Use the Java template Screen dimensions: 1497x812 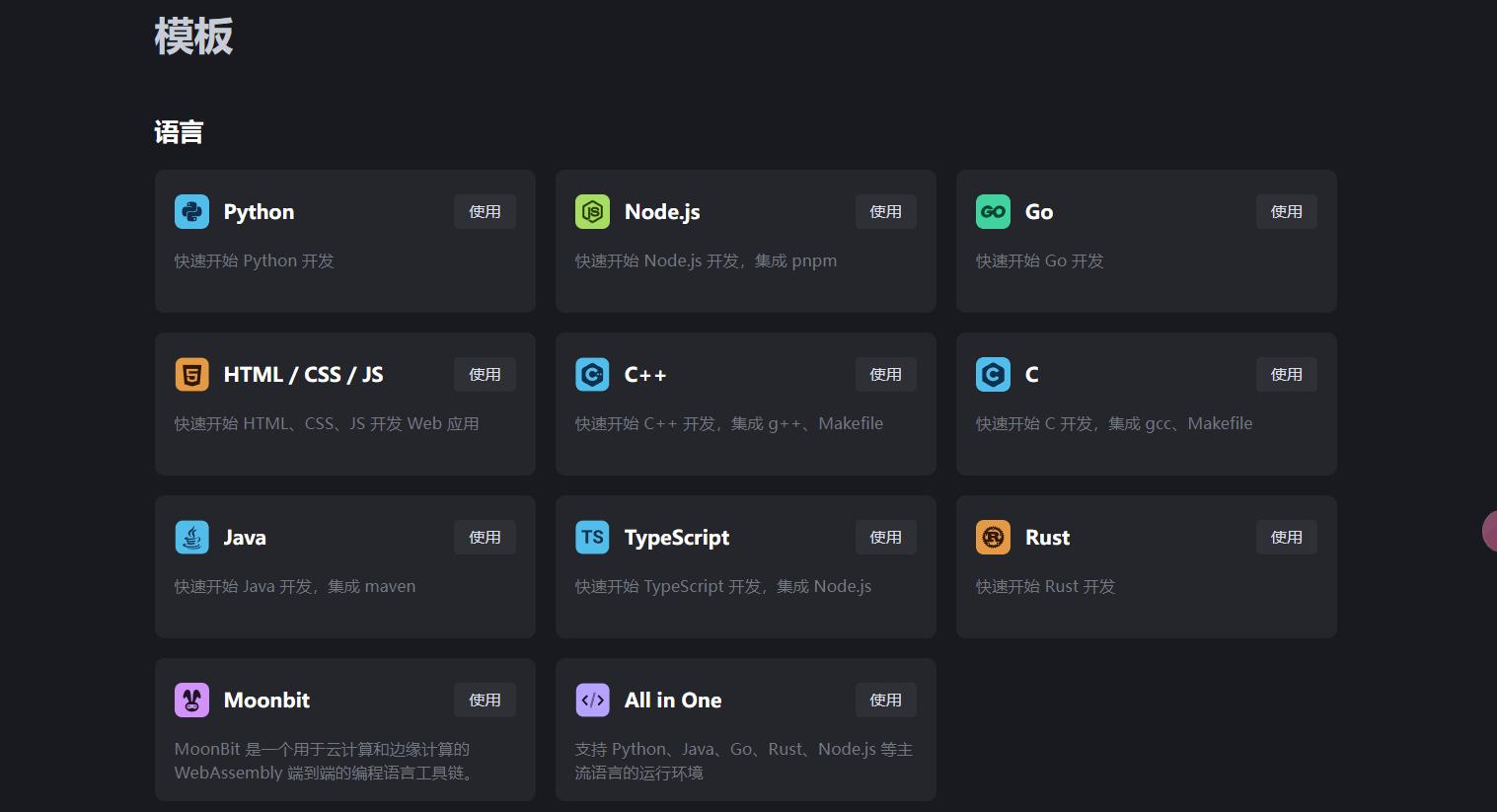coord(485,537)
